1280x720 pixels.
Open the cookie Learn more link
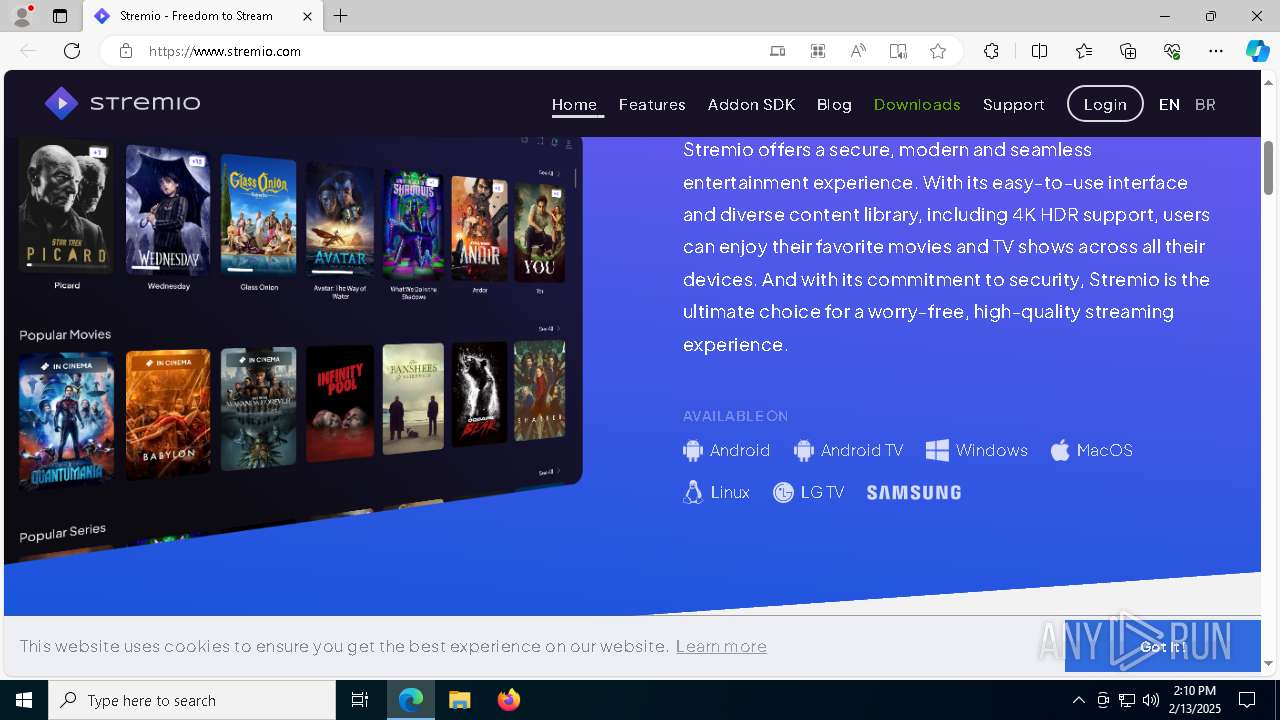tap(721, 646)
